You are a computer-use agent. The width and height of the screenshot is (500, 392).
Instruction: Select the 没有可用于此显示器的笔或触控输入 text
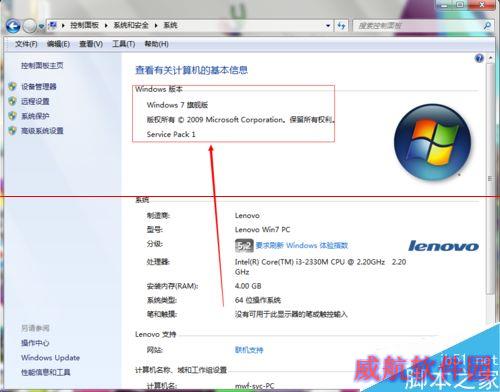click(291, 314)
